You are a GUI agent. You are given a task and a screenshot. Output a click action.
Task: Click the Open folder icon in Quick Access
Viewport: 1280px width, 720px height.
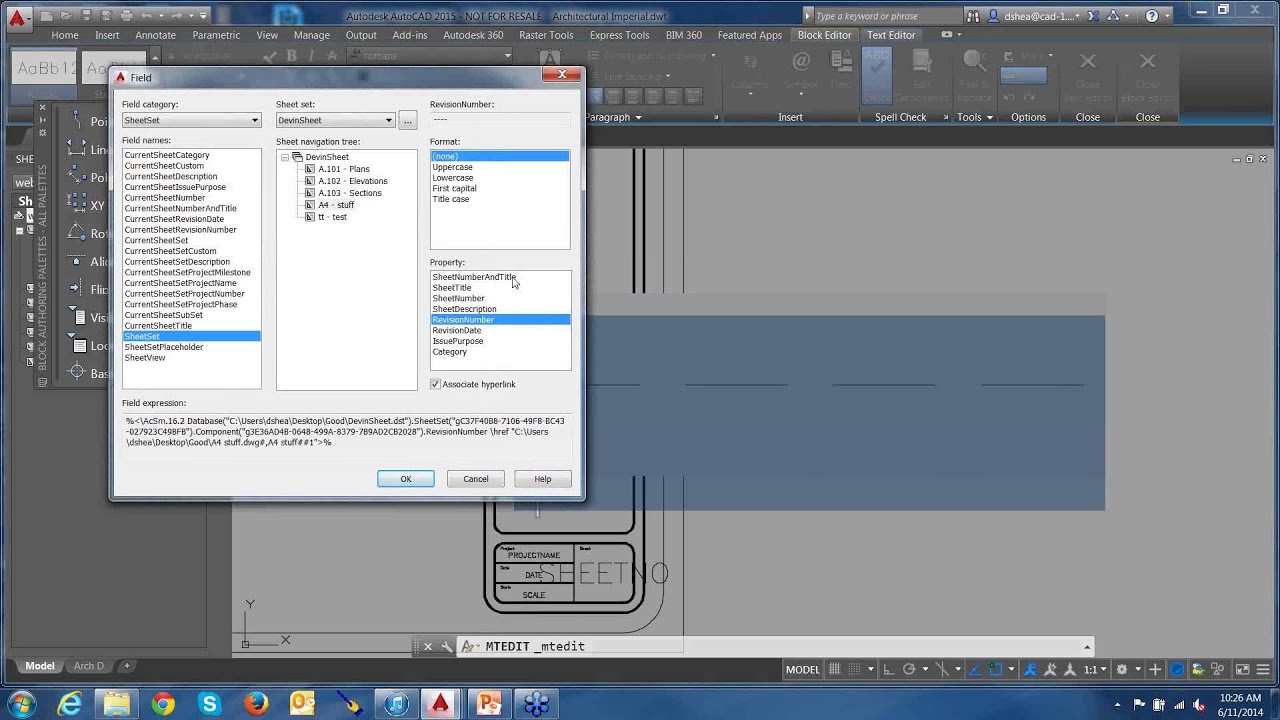[66, 15]
